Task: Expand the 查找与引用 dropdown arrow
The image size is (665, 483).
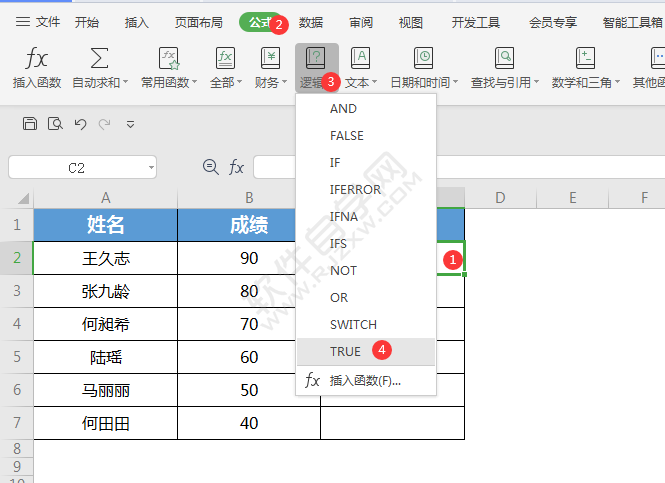Action: click(x=536, y=82)
